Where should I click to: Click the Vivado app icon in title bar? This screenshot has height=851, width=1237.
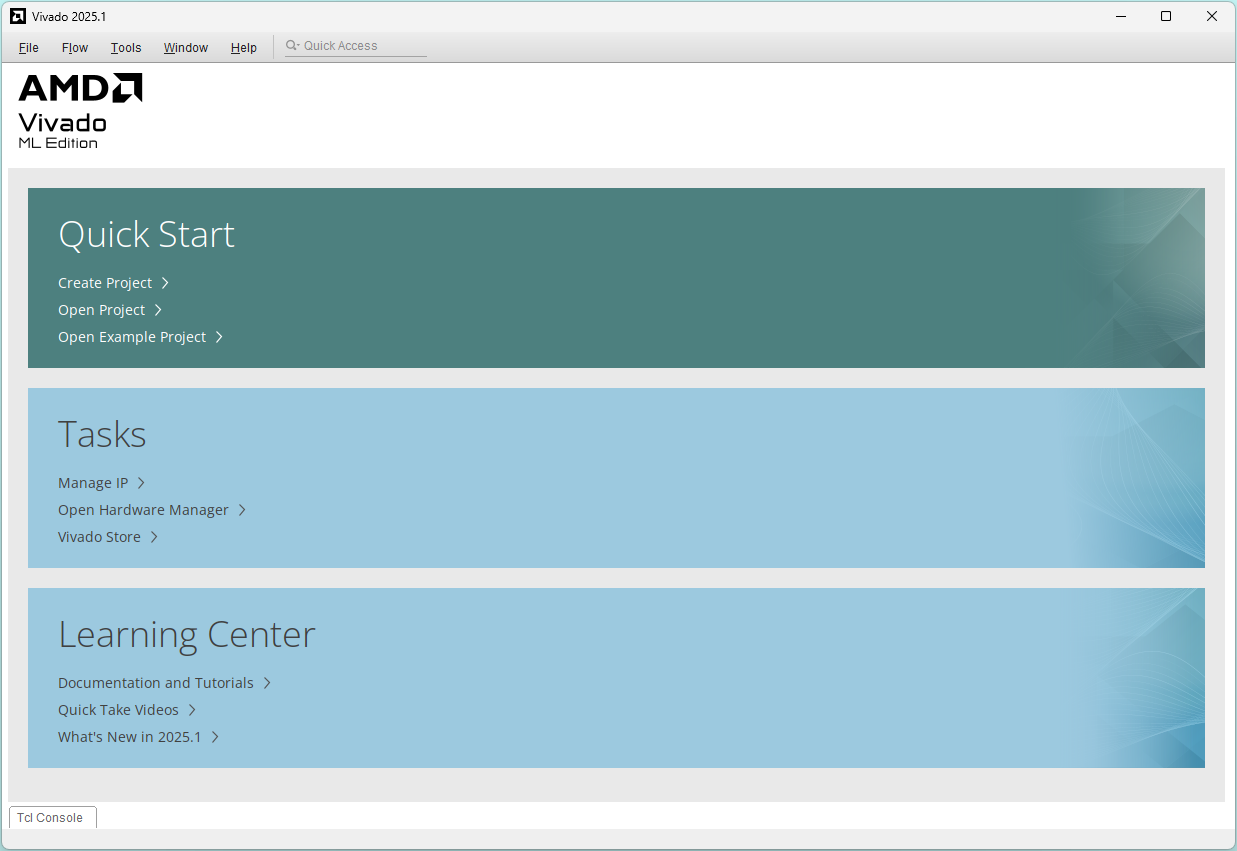tap(17, 16)
